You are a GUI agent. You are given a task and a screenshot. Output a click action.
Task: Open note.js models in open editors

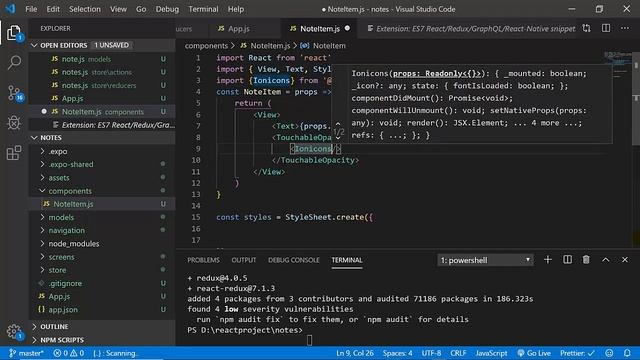point(102,59)
